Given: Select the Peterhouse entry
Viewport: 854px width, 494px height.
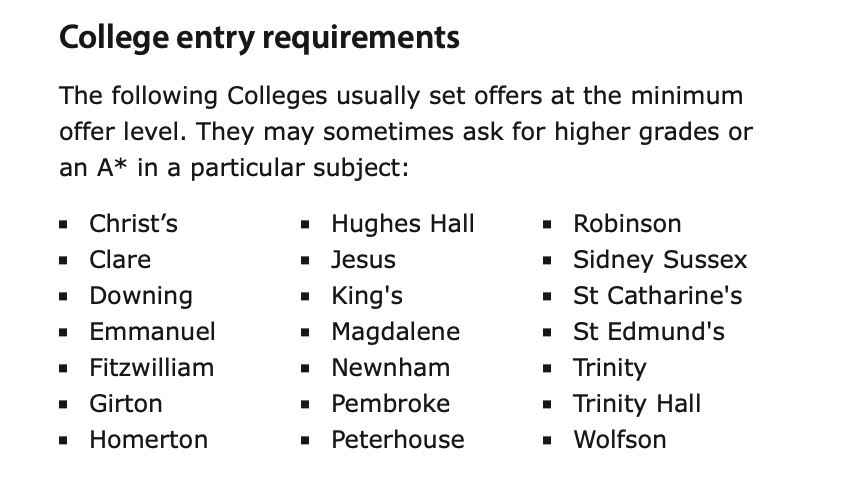Looking at the screenshot, I should coord(398,440).
